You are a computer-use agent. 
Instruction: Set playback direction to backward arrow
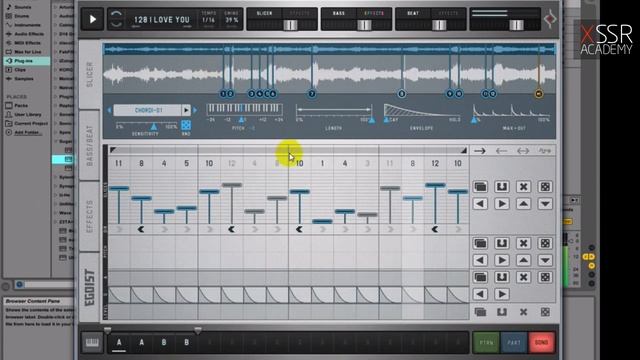coord(501,151)
